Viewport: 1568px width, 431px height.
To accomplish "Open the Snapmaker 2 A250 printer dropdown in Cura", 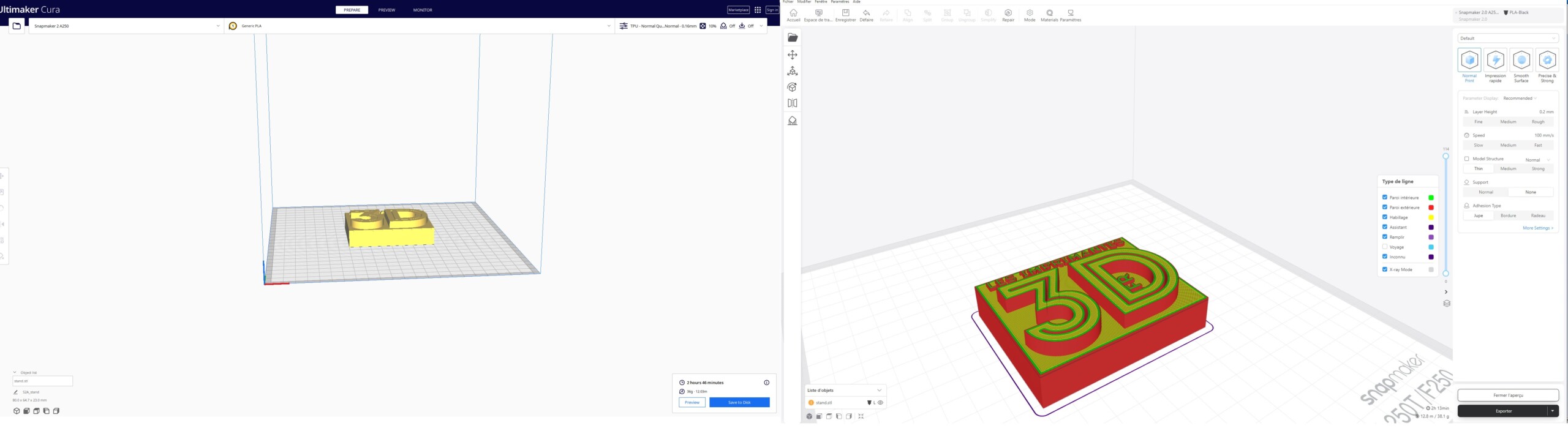I will tap(126, 26).
